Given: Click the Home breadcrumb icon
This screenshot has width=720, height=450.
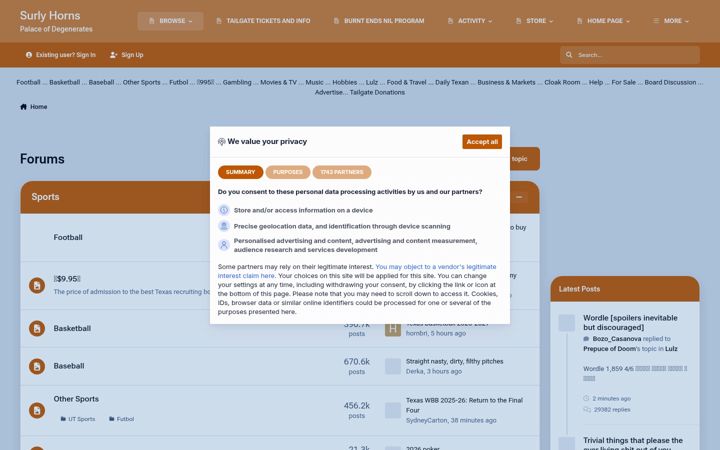Looking at the screenshot, I should click(x=23, y=107).
